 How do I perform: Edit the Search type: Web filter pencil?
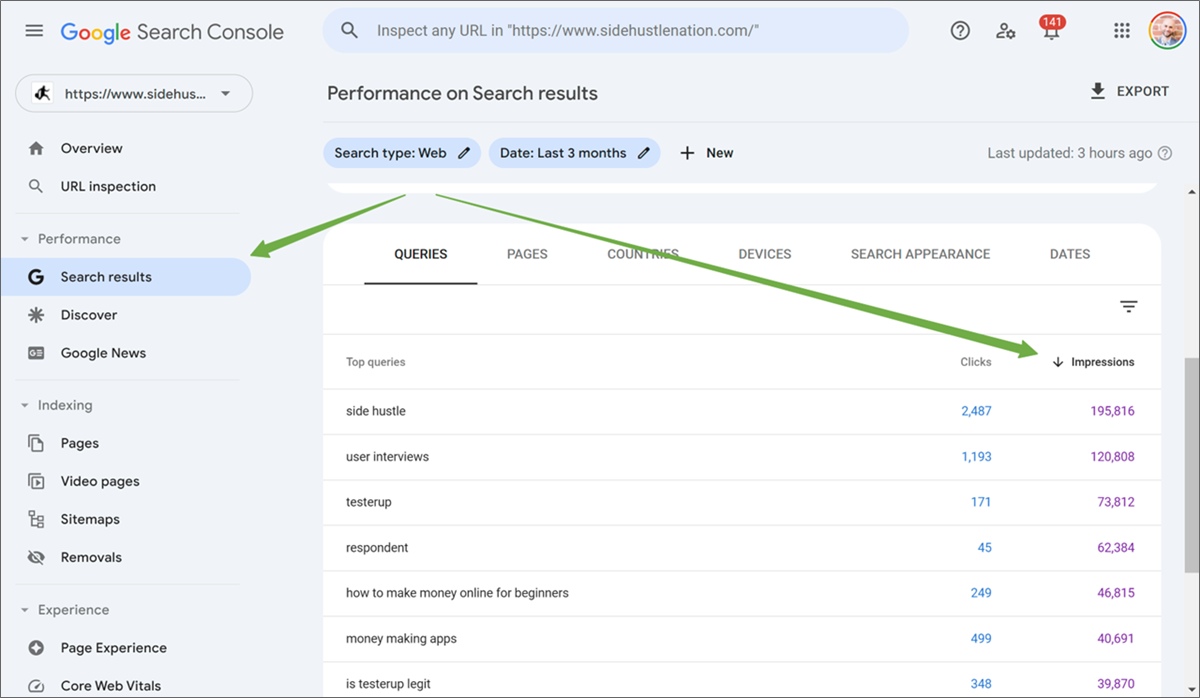463,153
